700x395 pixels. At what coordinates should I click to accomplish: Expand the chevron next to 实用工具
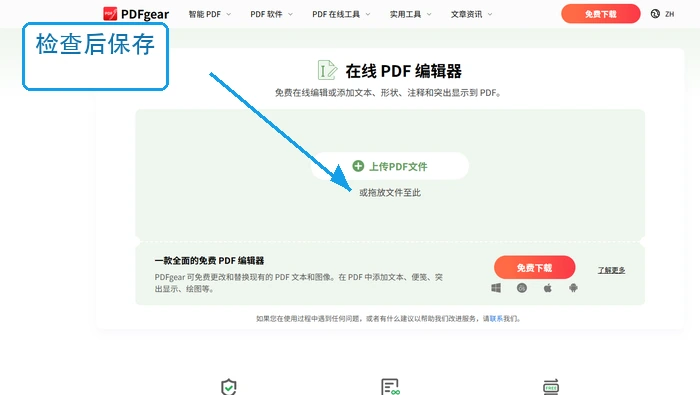pos(429,14)
